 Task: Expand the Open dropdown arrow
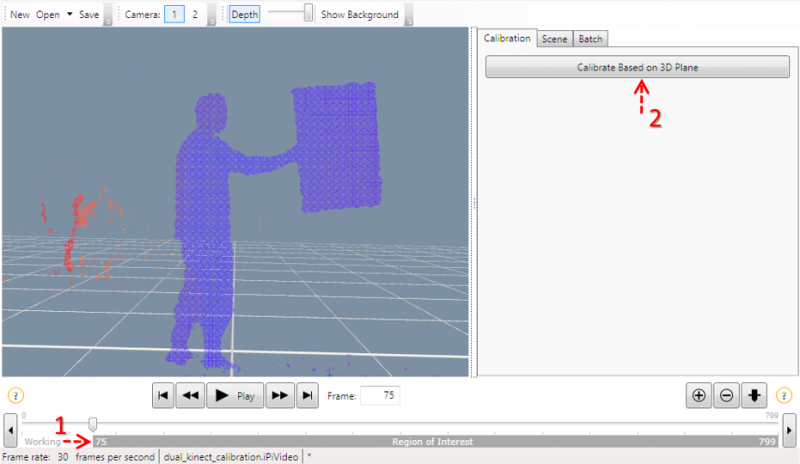(x=69, y=14)
